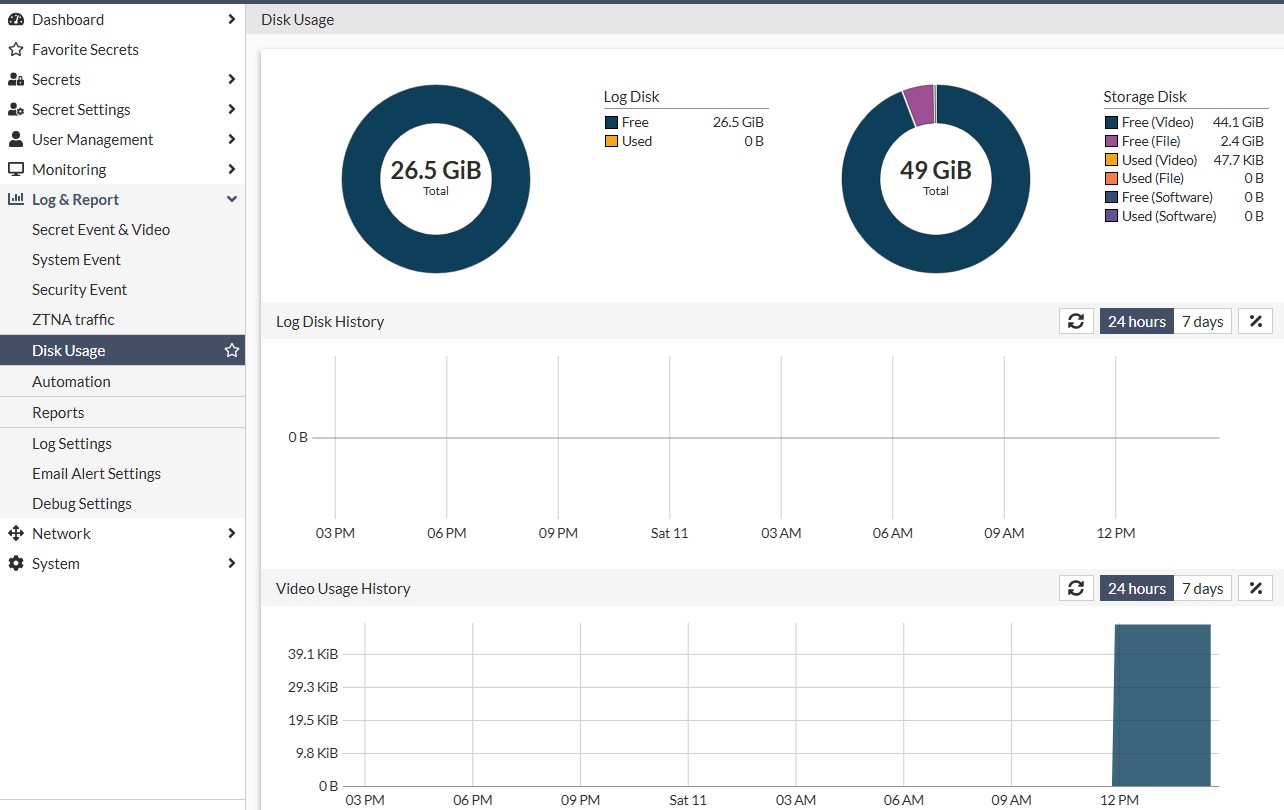
Task: Expand the Network menu chevron
Action: (x=232, y=533)
